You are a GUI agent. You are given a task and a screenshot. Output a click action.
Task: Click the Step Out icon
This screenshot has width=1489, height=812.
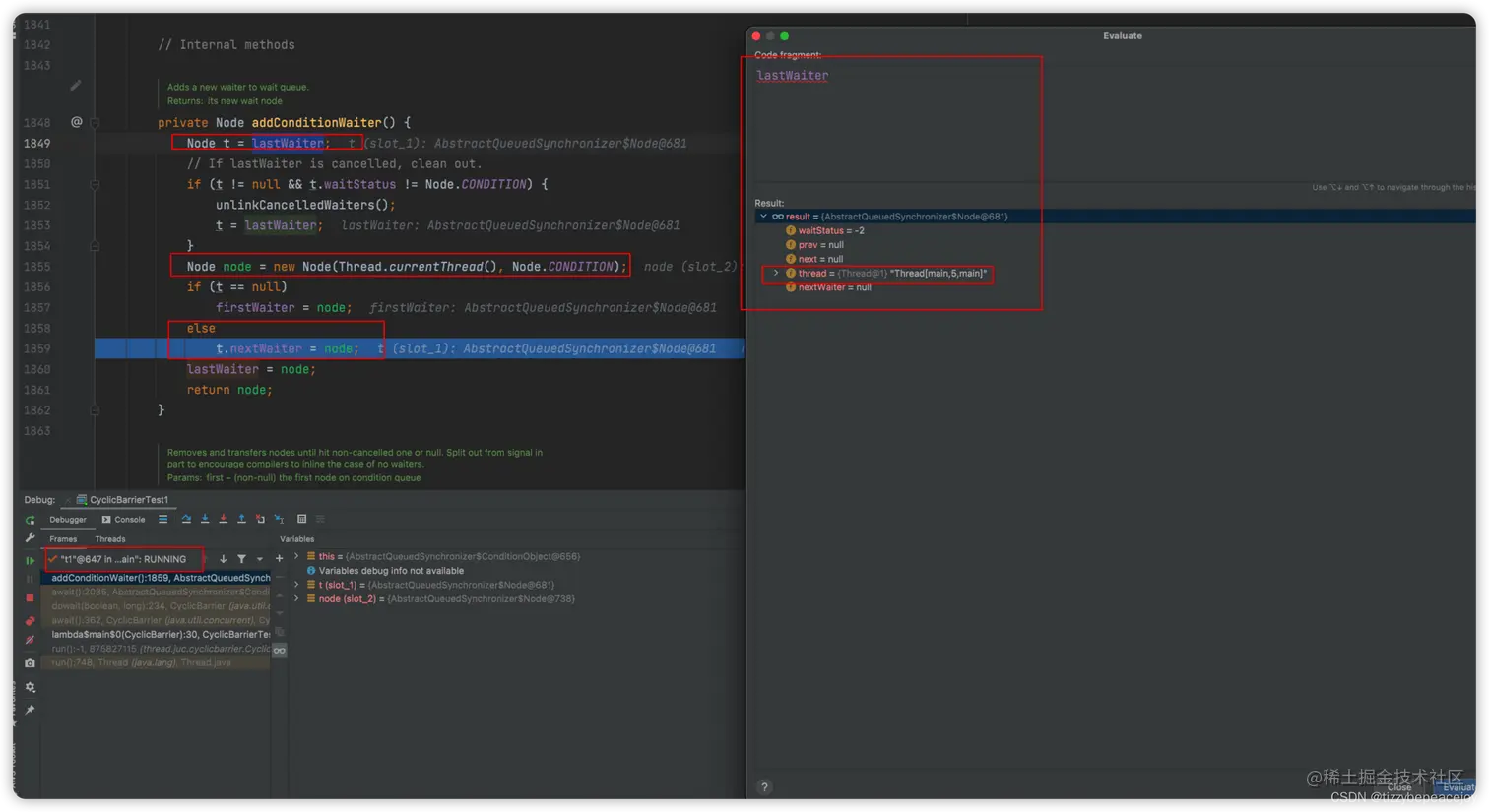[241, 519]
